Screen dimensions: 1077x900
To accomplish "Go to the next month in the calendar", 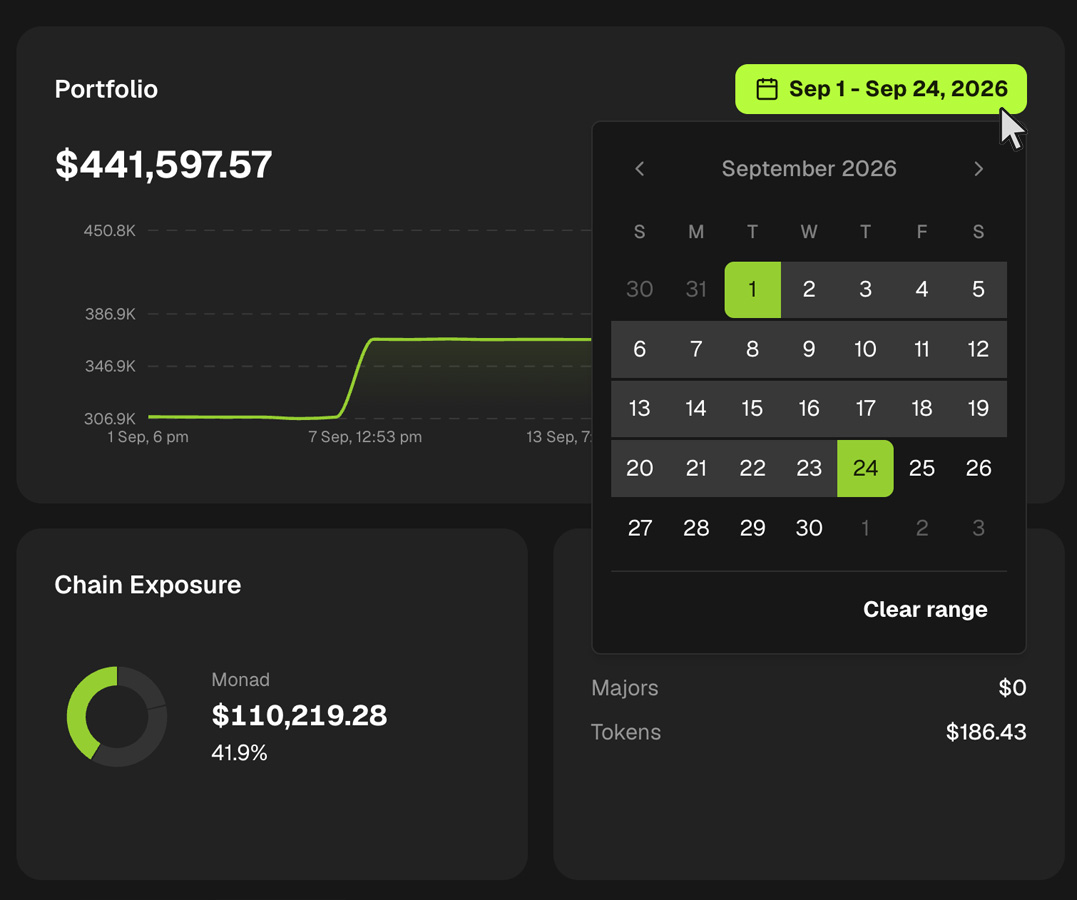I will click(978, 169).
